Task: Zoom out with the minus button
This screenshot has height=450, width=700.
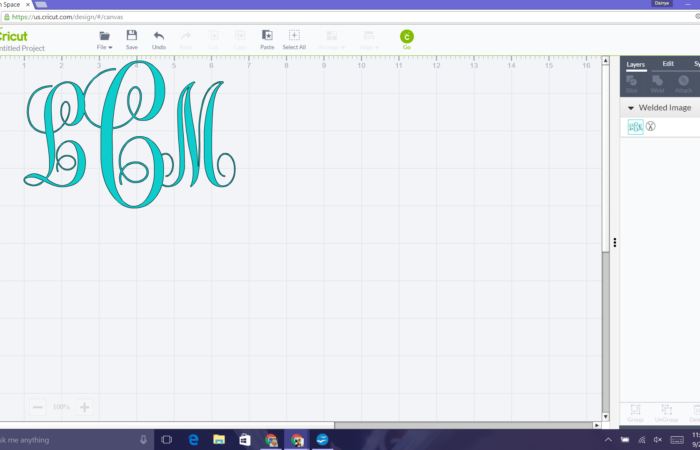Action: coord(38,407)
